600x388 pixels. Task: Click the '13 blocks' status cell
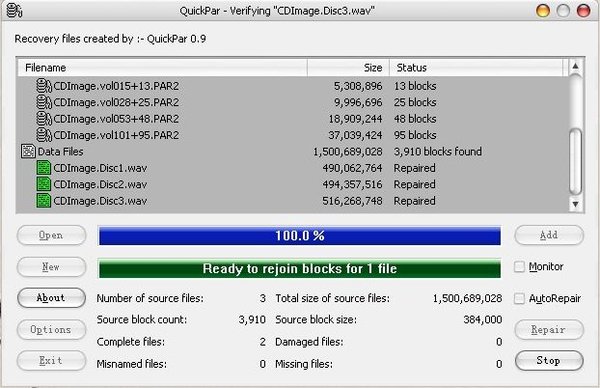(415, 86)
